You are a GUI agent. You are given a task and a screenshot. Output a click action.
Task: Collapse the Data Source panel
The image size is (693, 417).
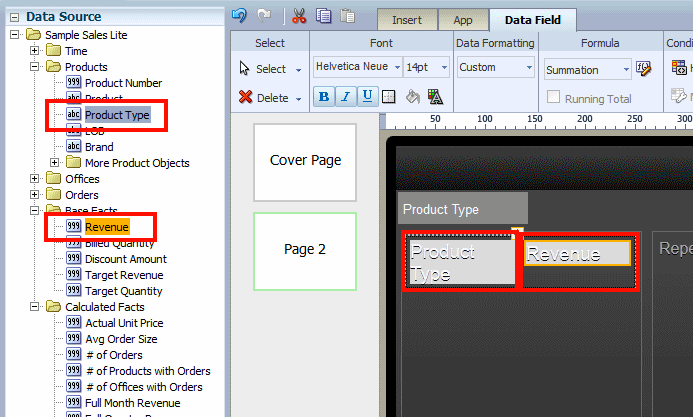click(15, 17)
